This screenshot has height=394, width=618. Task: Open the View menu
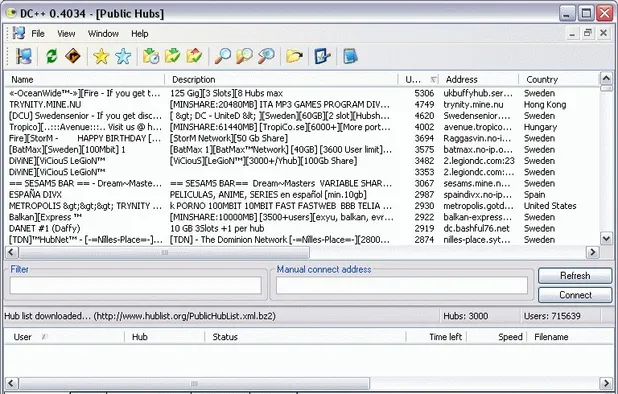(66, 33)
